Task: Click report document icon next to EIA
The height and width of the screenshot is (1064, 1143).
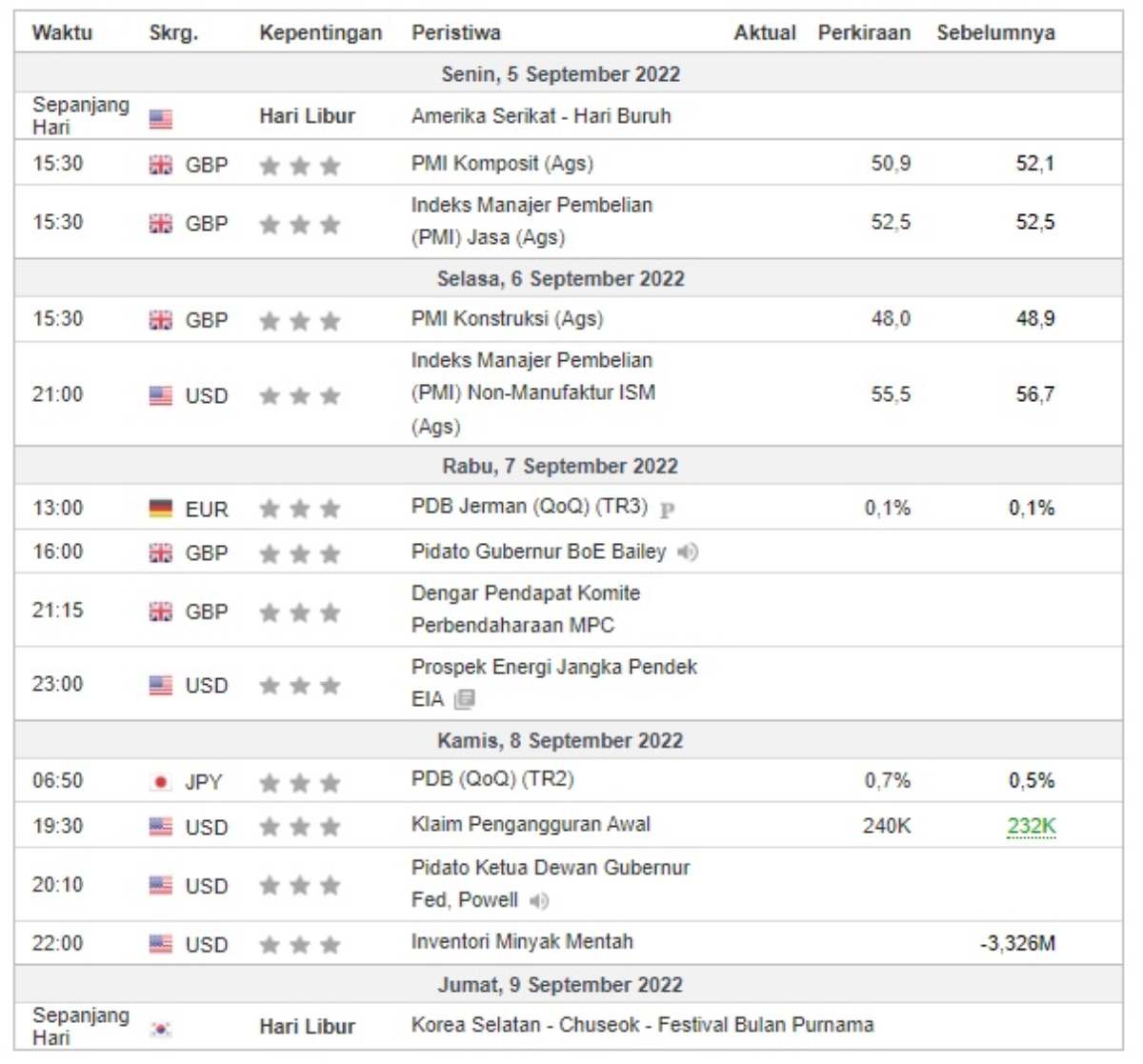Action: click(x=465, y=700)
